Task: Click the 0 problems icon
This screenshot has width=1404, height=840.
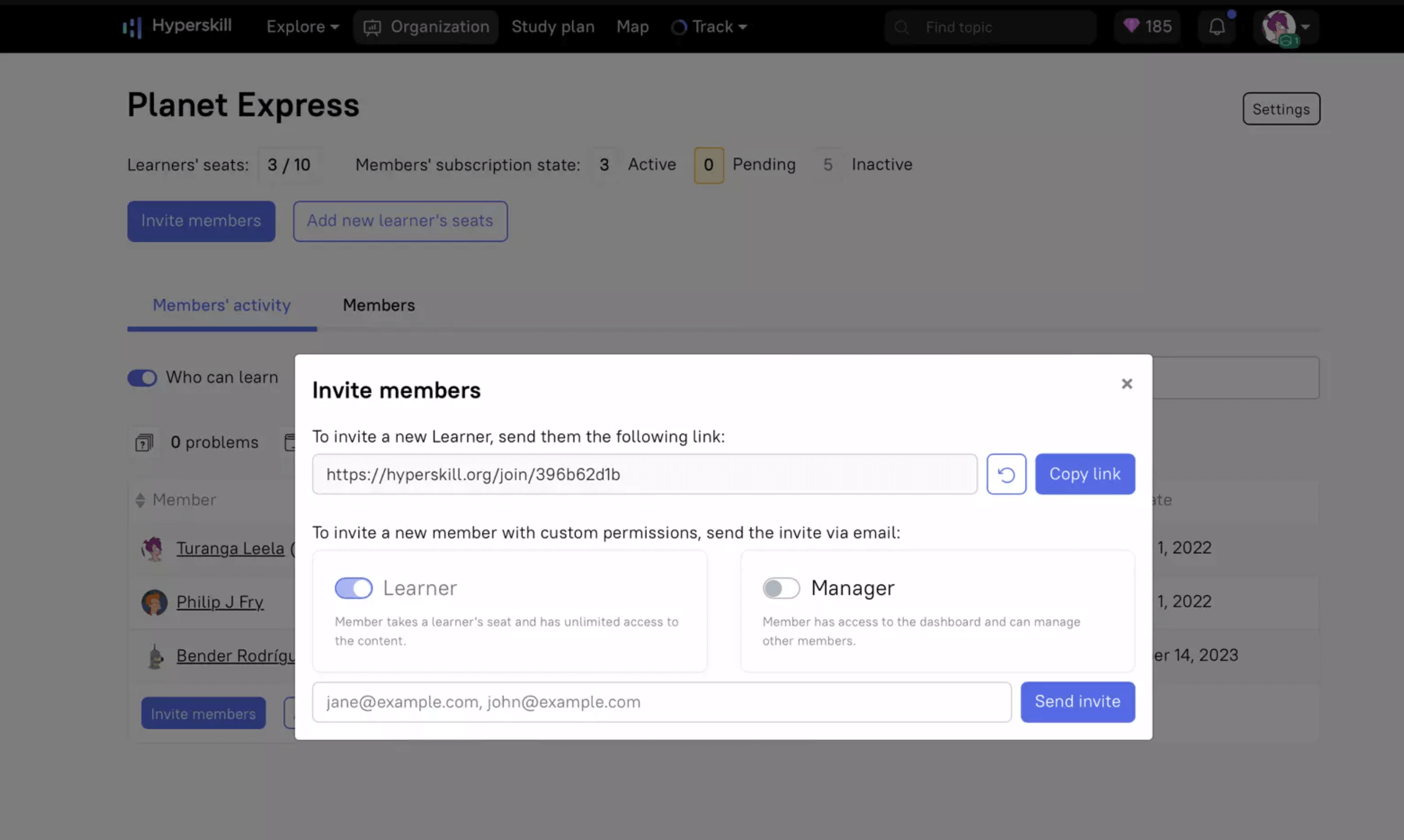Action: pyautogui.click(x=144, y=443)
